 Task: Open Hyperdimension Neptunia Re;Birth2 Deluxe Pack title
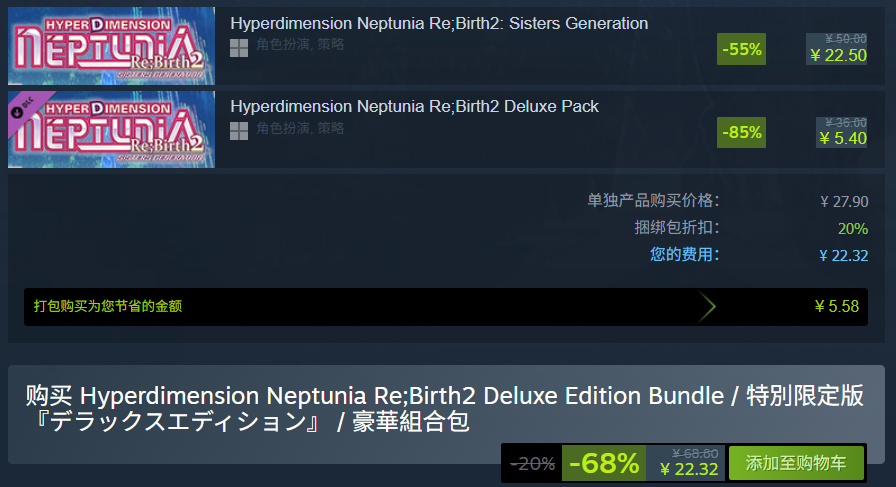click(x=414, y=106)
